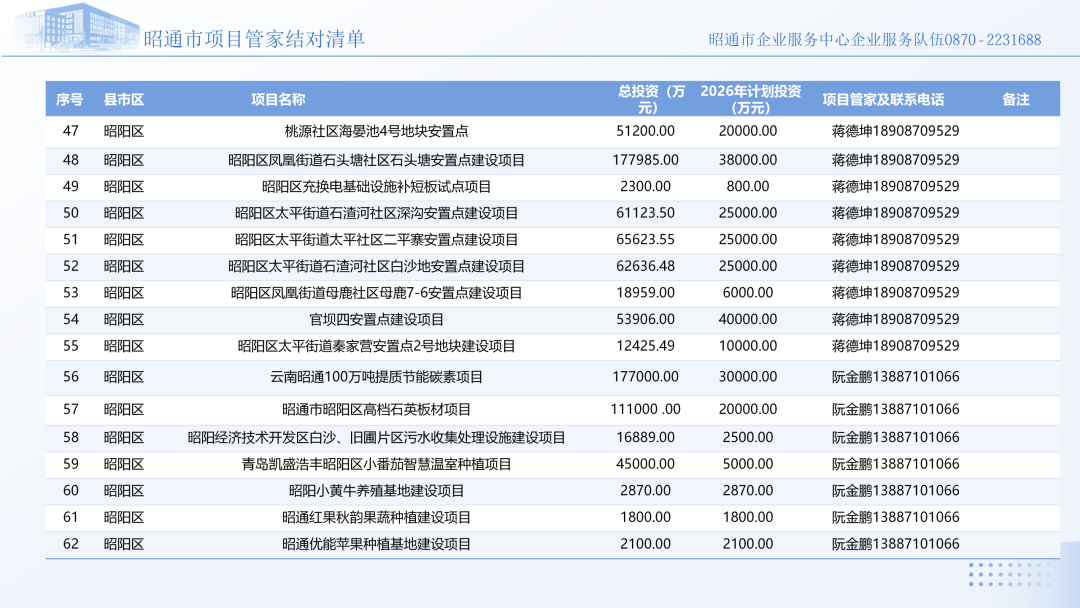Select project 青岛凯盛浩丰昭阳区小番茄智慧温室种植项目
Image resolution: width=1080 pixels, height=608 pixels.
click(377, 464)
